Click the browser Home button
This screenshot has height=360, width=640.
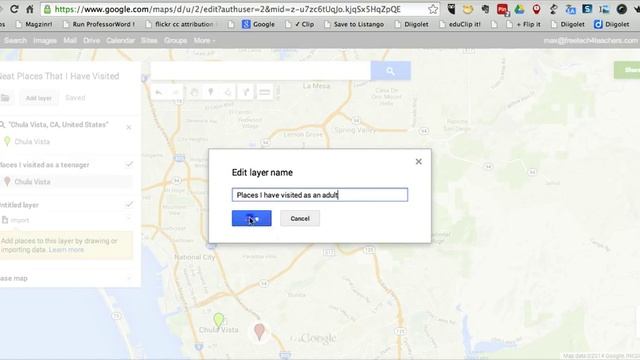tap(30, 9)
